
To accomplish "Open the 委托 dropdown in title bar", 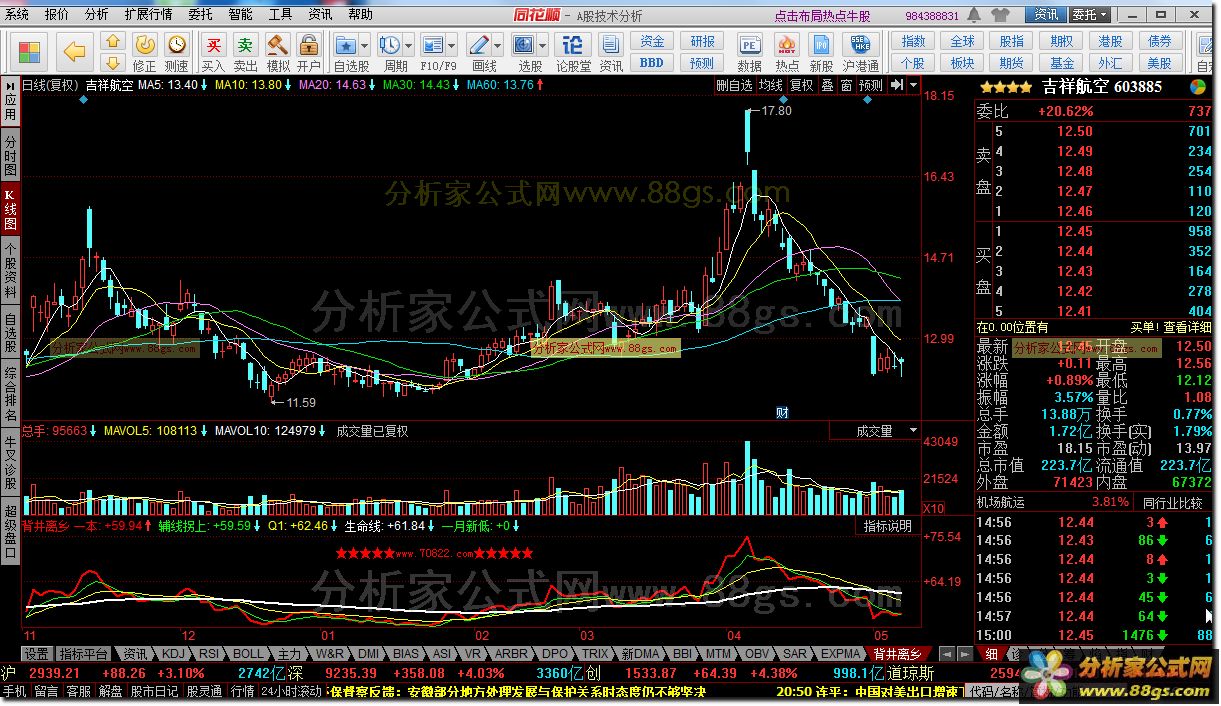I will tap(1088, 15).
